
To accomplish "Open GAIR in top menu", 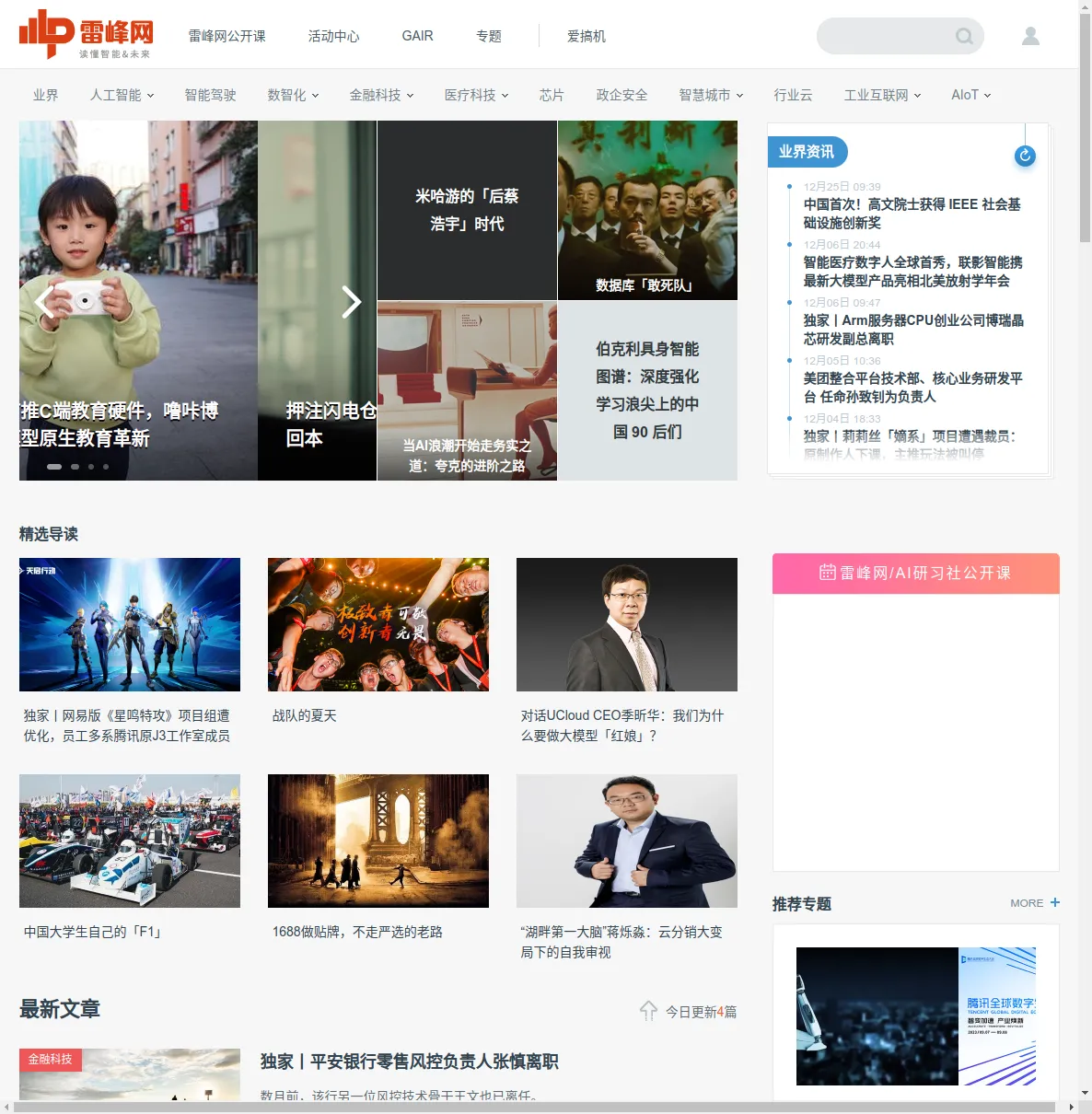I will pyautogui.click(x=417, y=36).
